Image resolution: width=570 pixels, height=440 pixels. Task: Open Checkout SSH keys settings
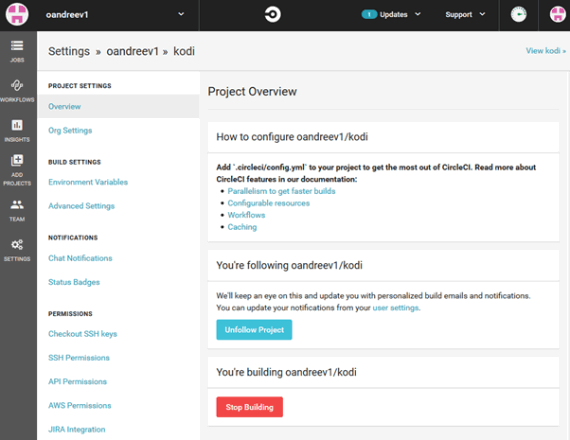[83, 334]
